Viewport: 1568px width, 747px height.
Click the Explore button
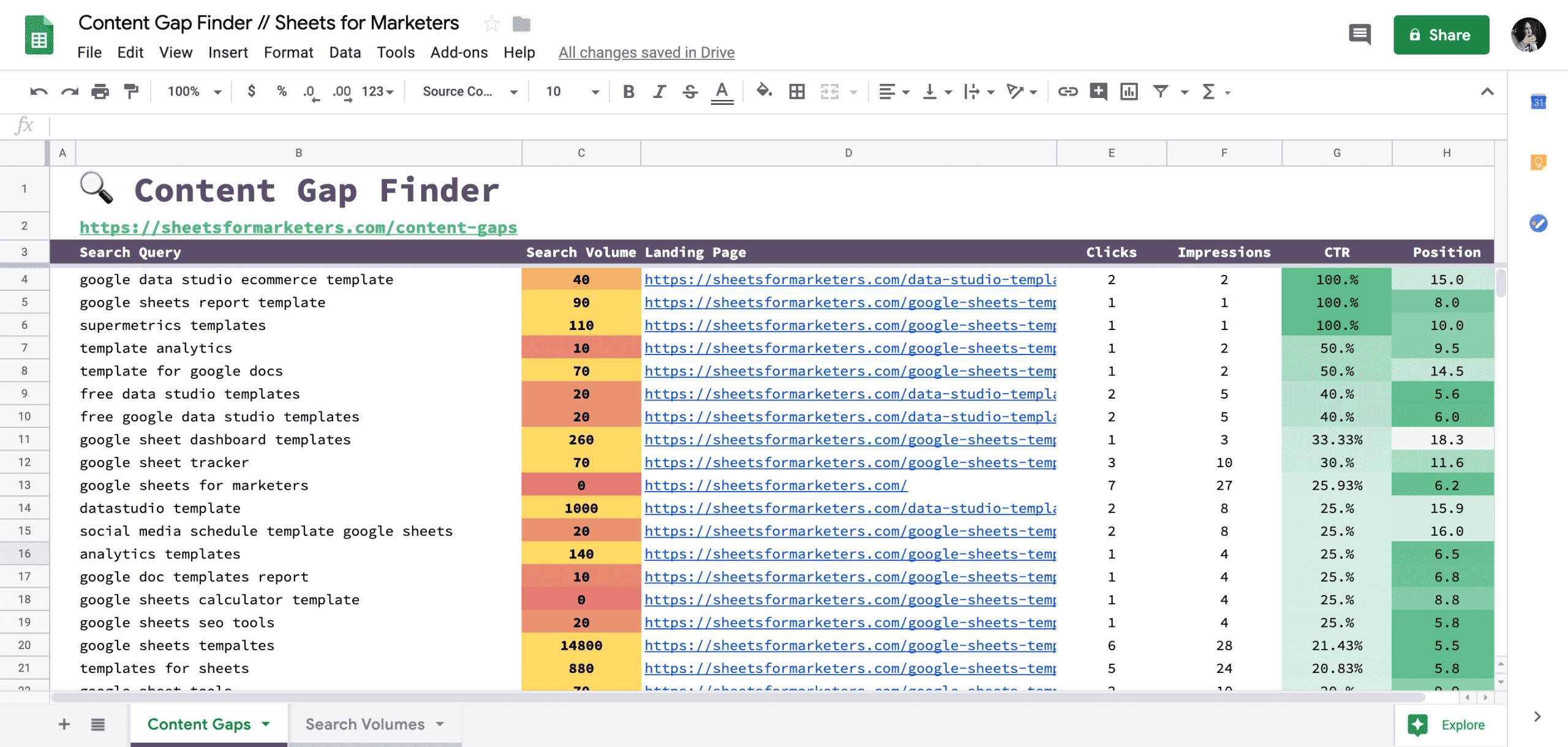pos(1446,725)
